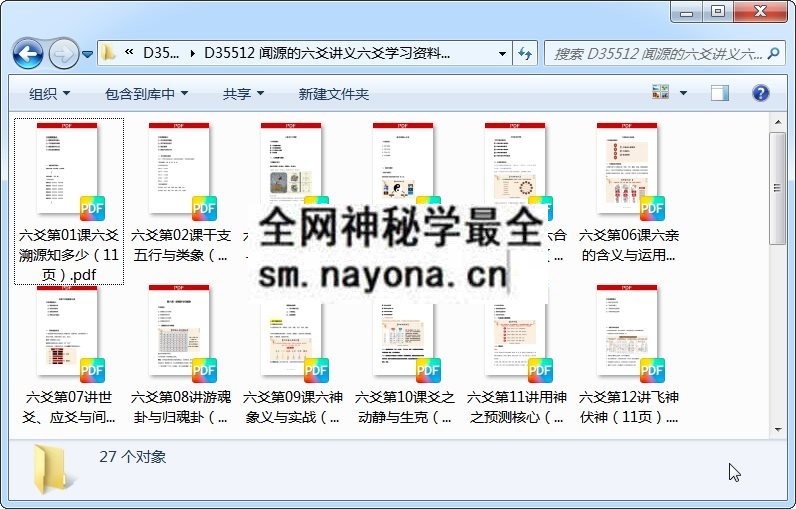Image resolution: width=796 pixels, height=509 pixels.
Task: Click the vertical scrollbar thumb
Action: [x=778, y=189]
